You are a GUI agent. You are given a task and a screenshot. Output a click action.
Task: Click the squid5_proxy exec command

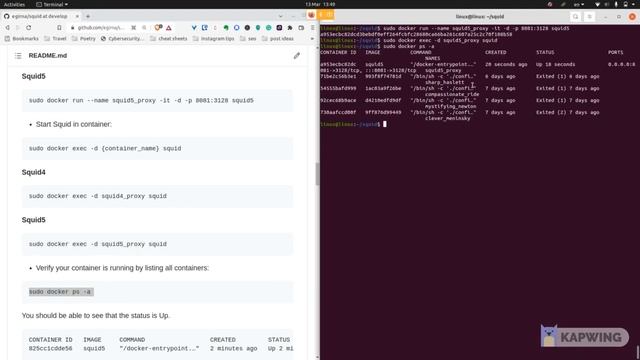pyautogui.click(x=98, y=244)
